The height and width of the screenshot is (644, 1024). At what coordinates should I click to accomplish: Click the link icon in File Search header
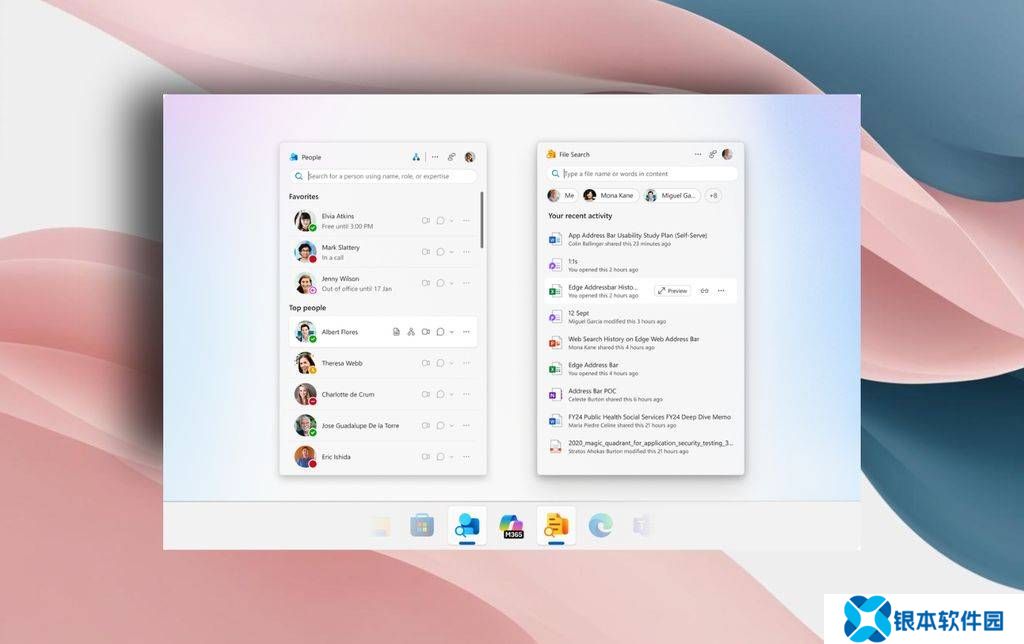point(713,154)
